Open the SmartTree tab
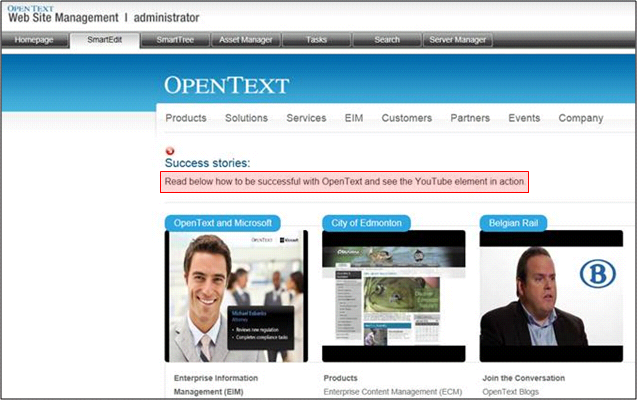The image size is (637, 400). tap(175, 40)
